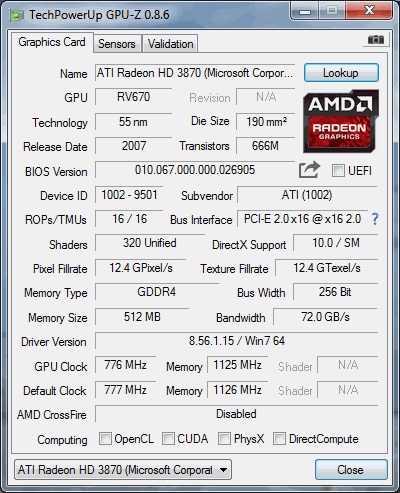Click the Name field showing ATI Radeon HD 3870

tap(195, 73)
